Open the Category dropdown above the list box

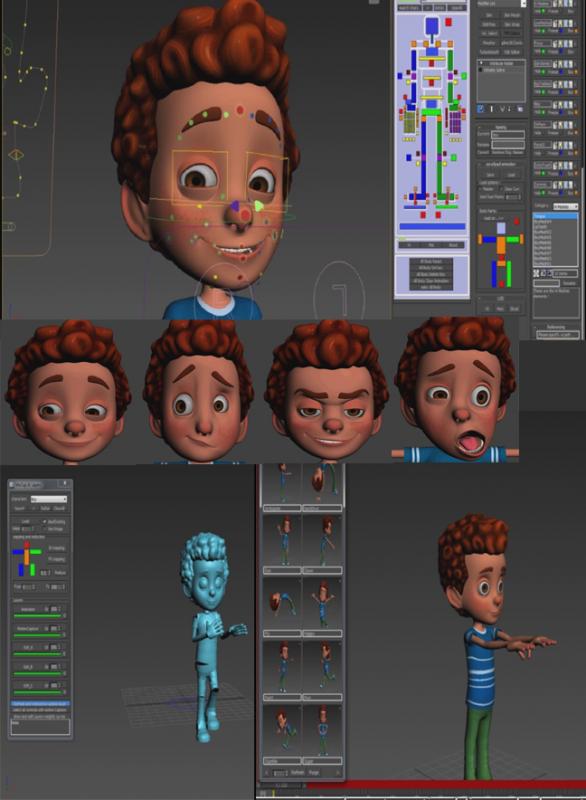point(566,206)
